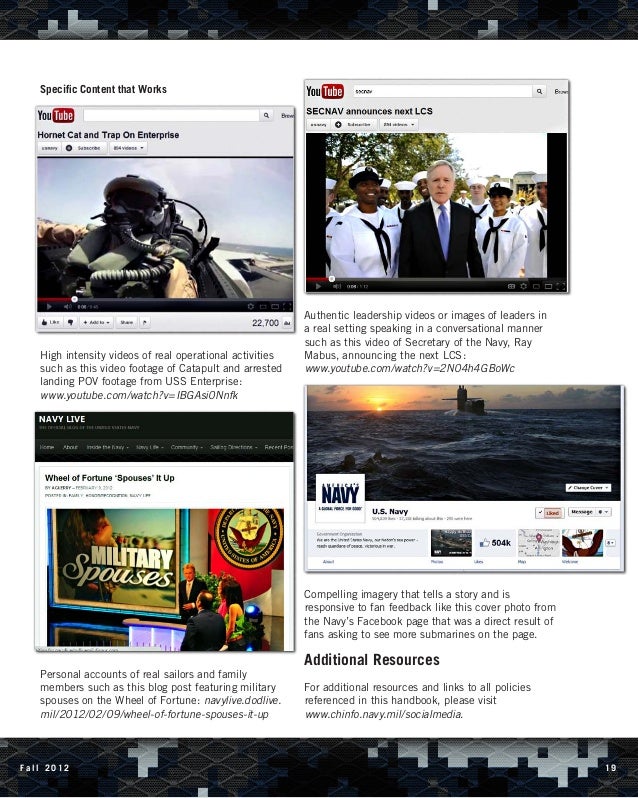This screenshot has width=638, height=798.
Task: Click the Military Spouses blog post image
Action: 165,579
